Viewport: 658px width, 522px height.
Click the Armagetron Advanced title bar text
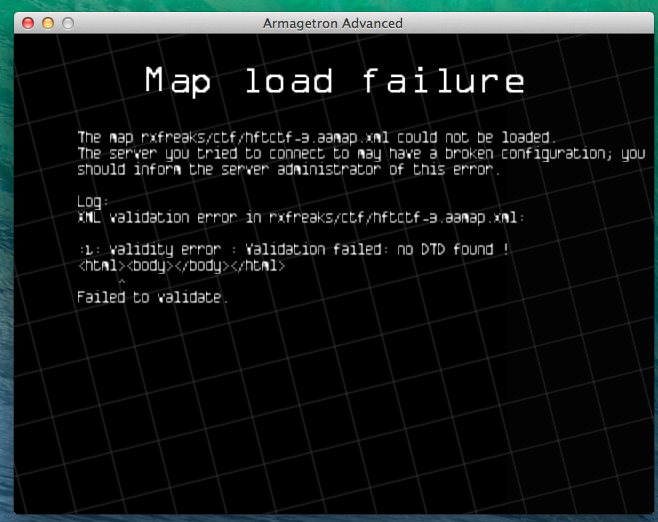[x=332, y=23]
